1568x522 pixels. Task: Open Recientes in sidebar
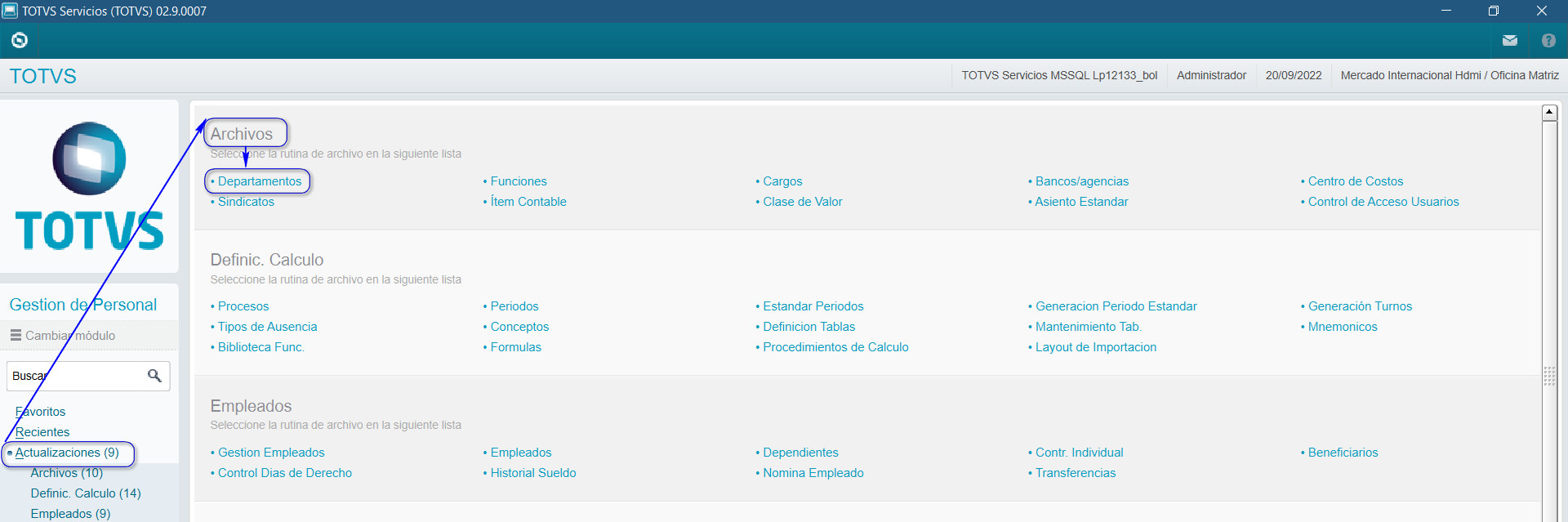pos(42,432)
